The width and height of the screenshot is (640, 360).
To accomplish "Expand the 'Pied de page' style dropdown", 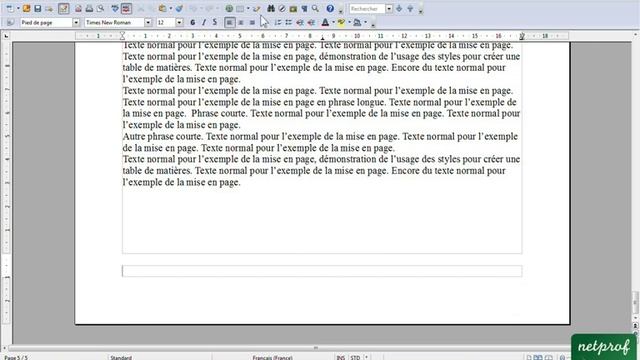I will click(x=76, y=22).
